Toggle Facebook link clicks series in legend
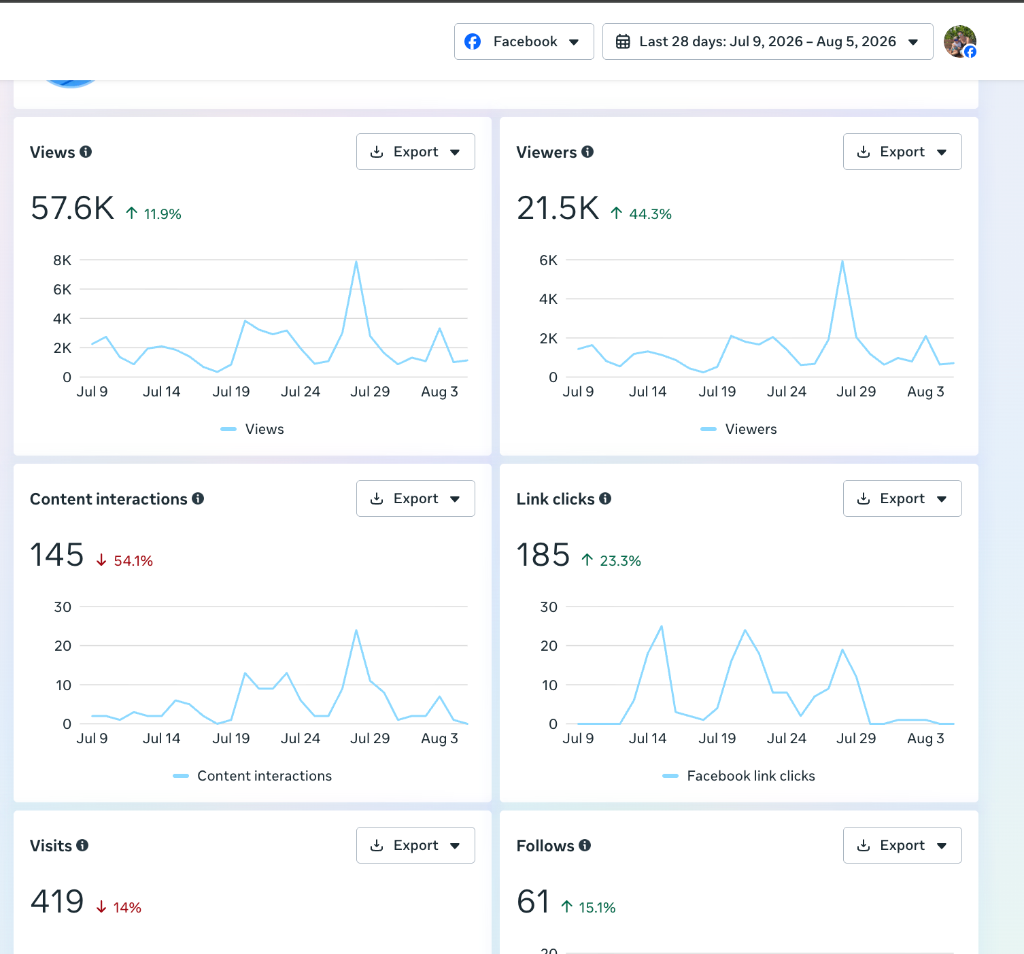Image resolution: width=1024 pixels, height=954 pixels. 739,776
